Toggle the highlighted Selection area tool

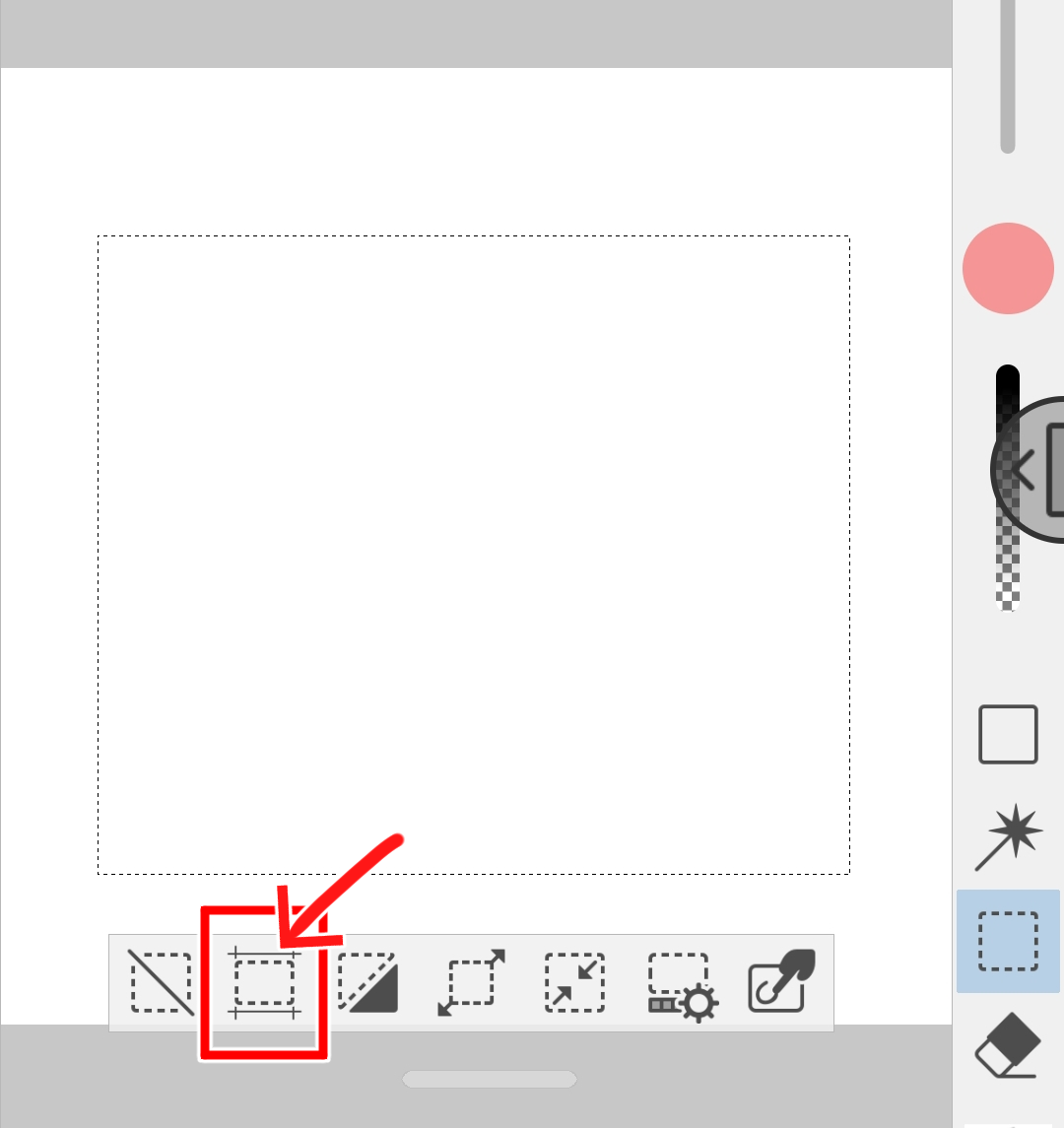tap(1008, 941)
